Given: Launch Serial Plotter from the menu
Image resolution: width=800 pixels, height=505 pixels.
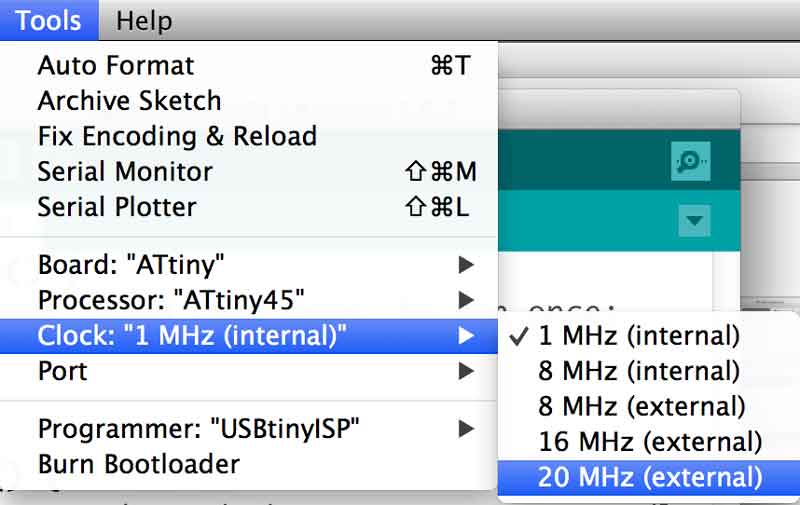Looking at the screenshot, I should (x=248, y=207).
